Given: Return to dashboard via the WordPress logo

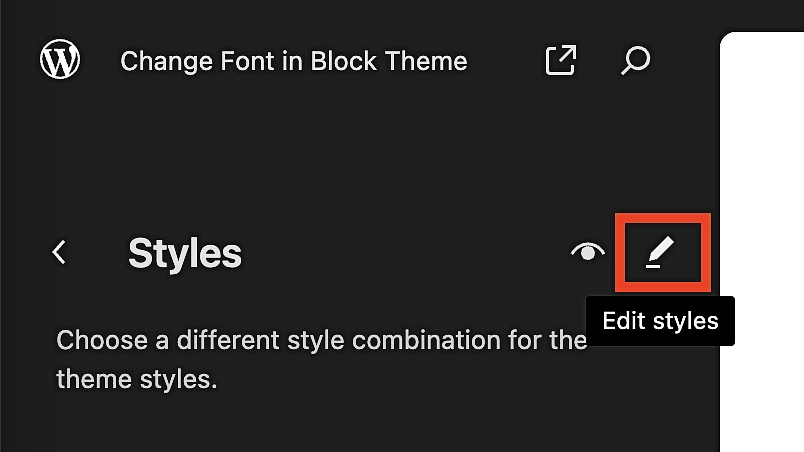Looking at the screenshot, I should [x=60, y=59].
